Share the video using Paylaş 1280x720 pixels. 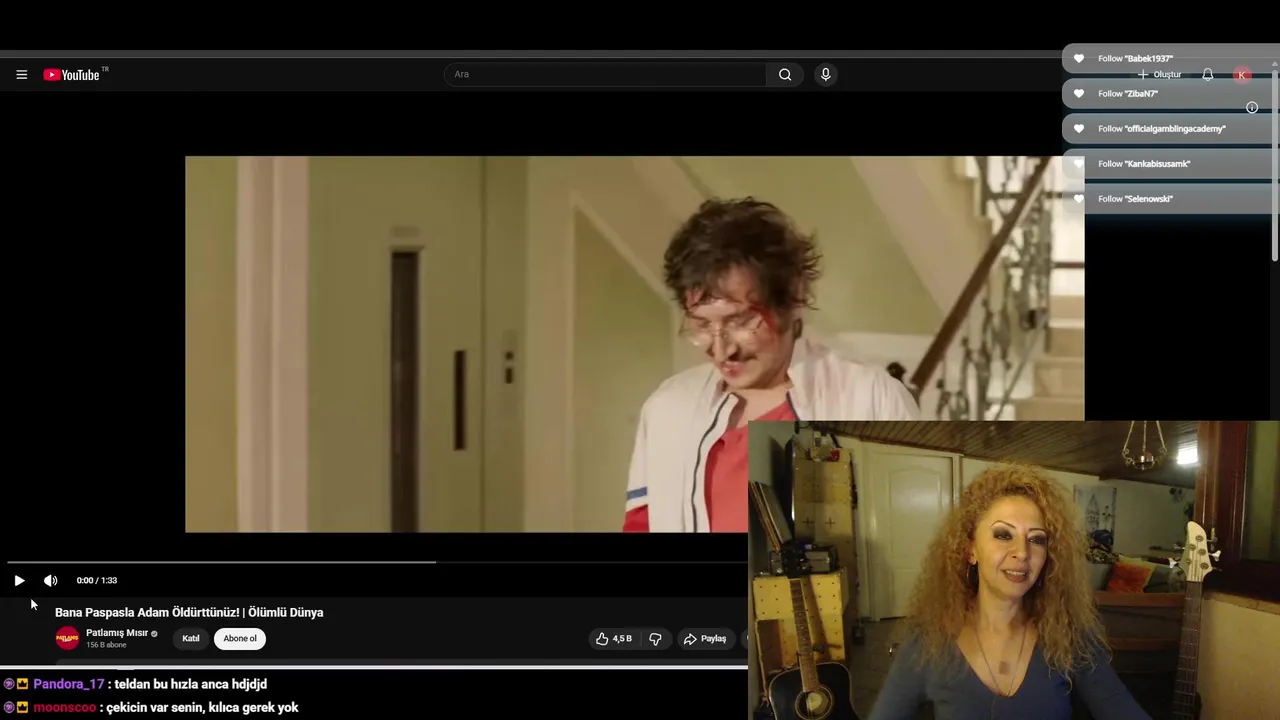coord(705,638)
